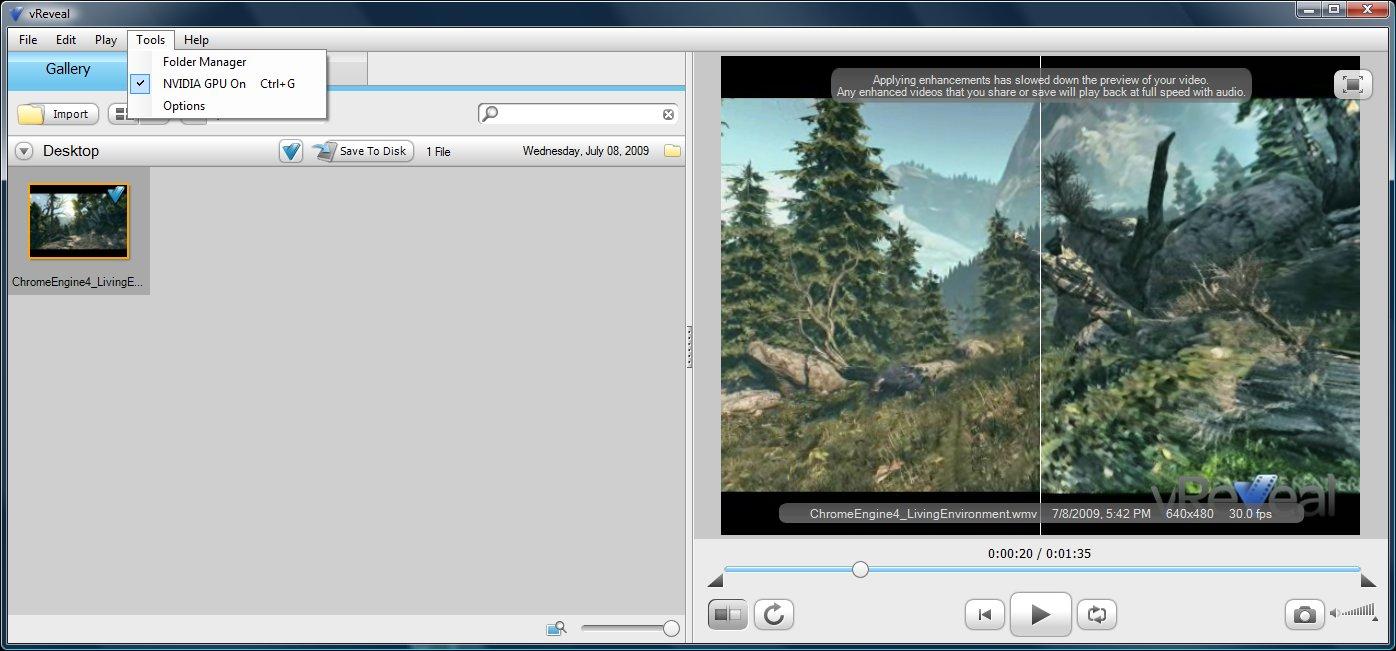1396x651 pixels.
Task: Enter fullscreen video preview
Action: 1352,84
